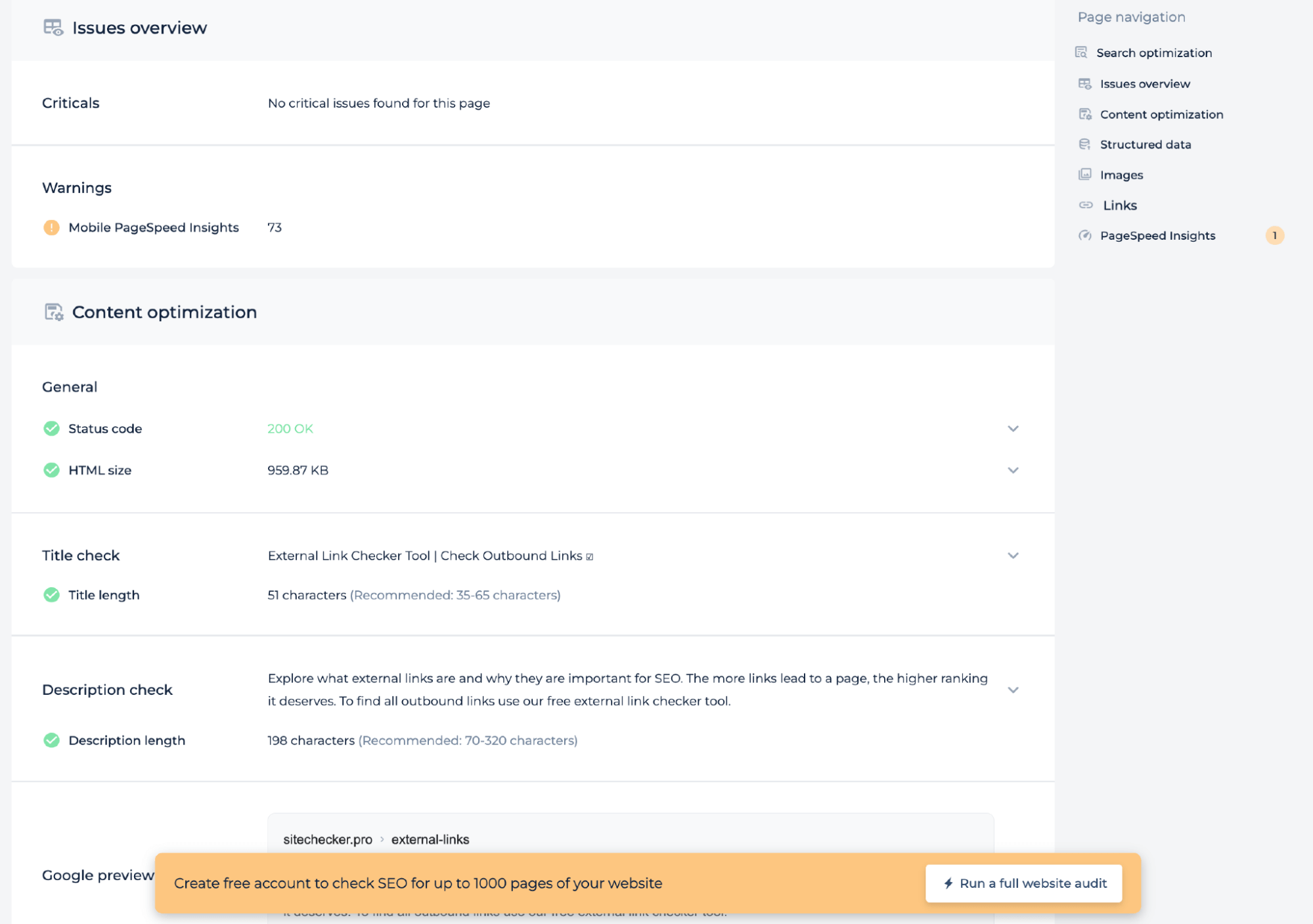Click the orange badge showing 1 issue

tap(1274, 235)
